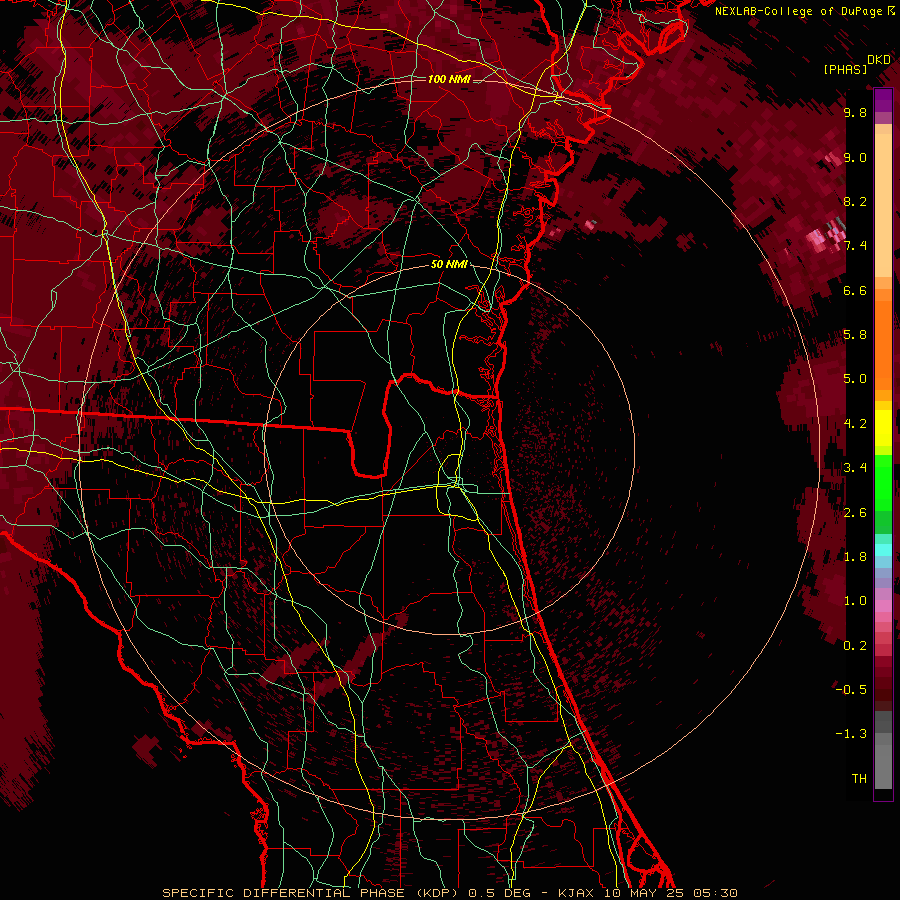Click the SPECIFIC DIFFERENTIAL PHASE (KDP) caption
Viewport: 900px width, 900px height.
pyautogui.click(x=310, y=893)
